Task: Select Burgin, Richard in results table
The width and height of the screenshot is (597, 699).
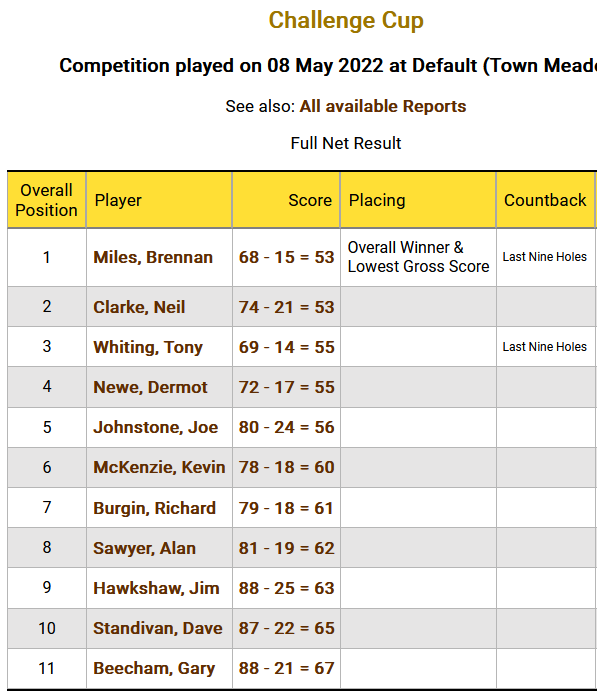Action: [x=154, y=508]
